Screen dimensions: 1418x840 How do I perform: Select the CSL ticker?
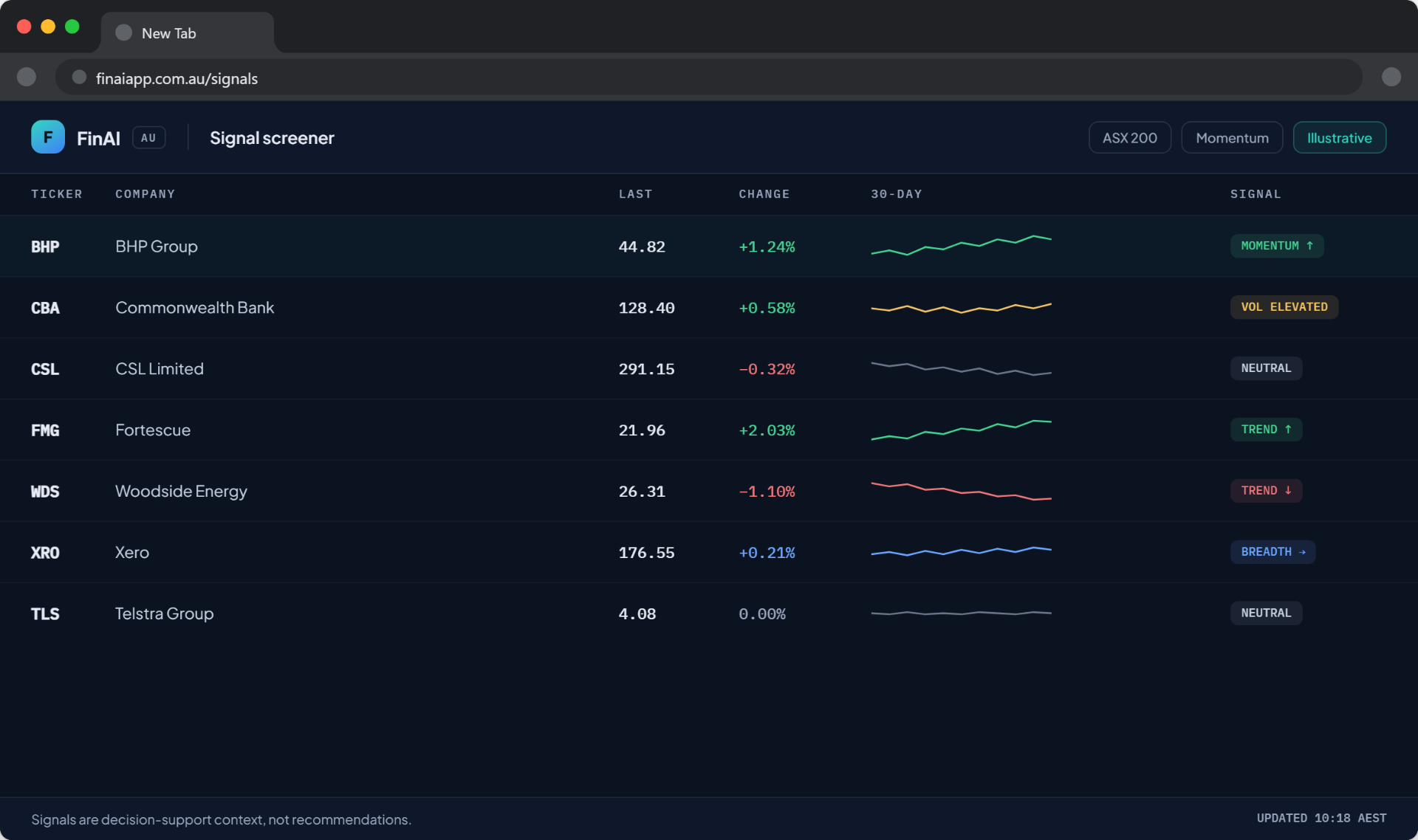45,369
